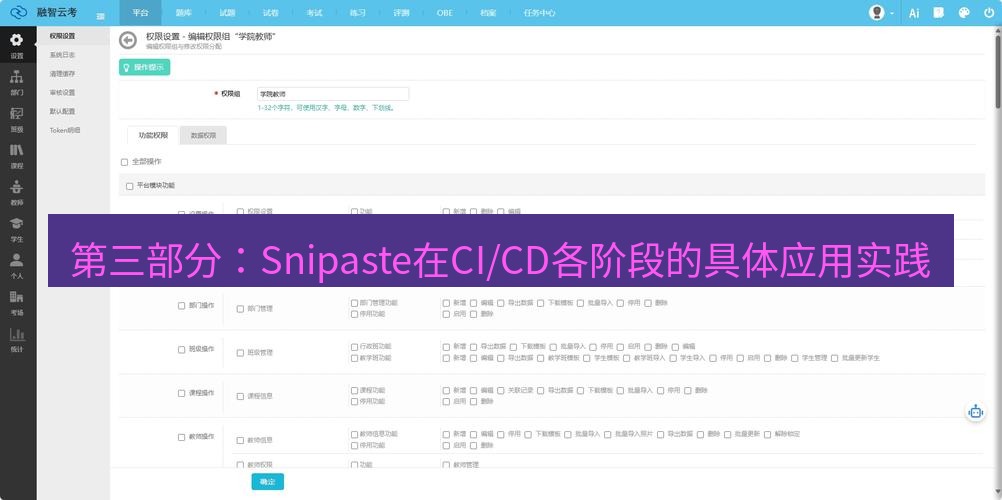Enable the 部门管理功能 checkbox
This screenshot has height=500, width=1002.
[x=355, y=303]
